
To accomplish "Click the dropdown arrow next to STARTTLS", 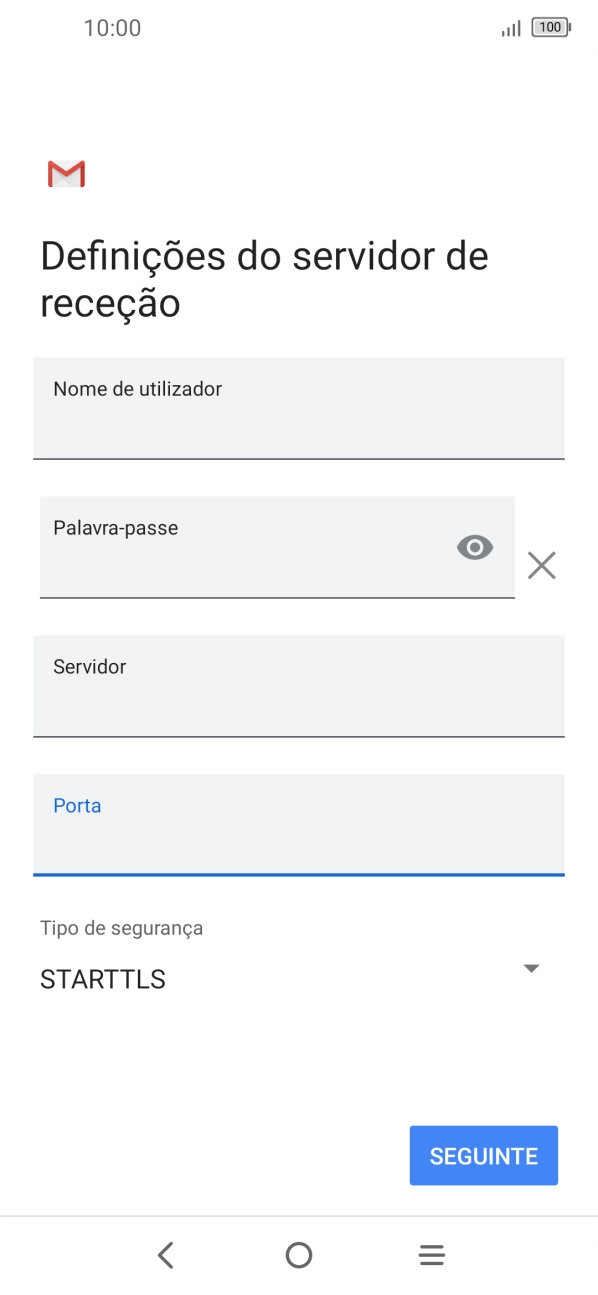I will click(x=531, y=968).
